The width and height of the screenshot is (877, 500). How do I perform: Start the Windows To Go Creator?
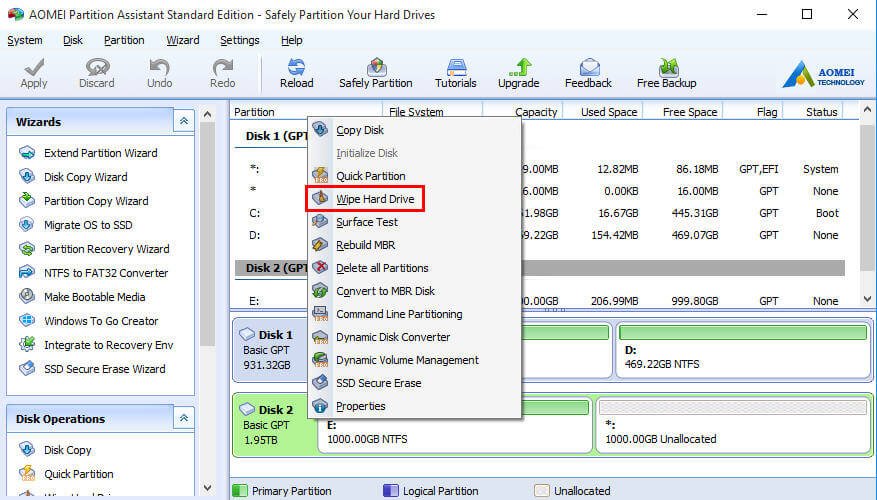coord(101,321)
